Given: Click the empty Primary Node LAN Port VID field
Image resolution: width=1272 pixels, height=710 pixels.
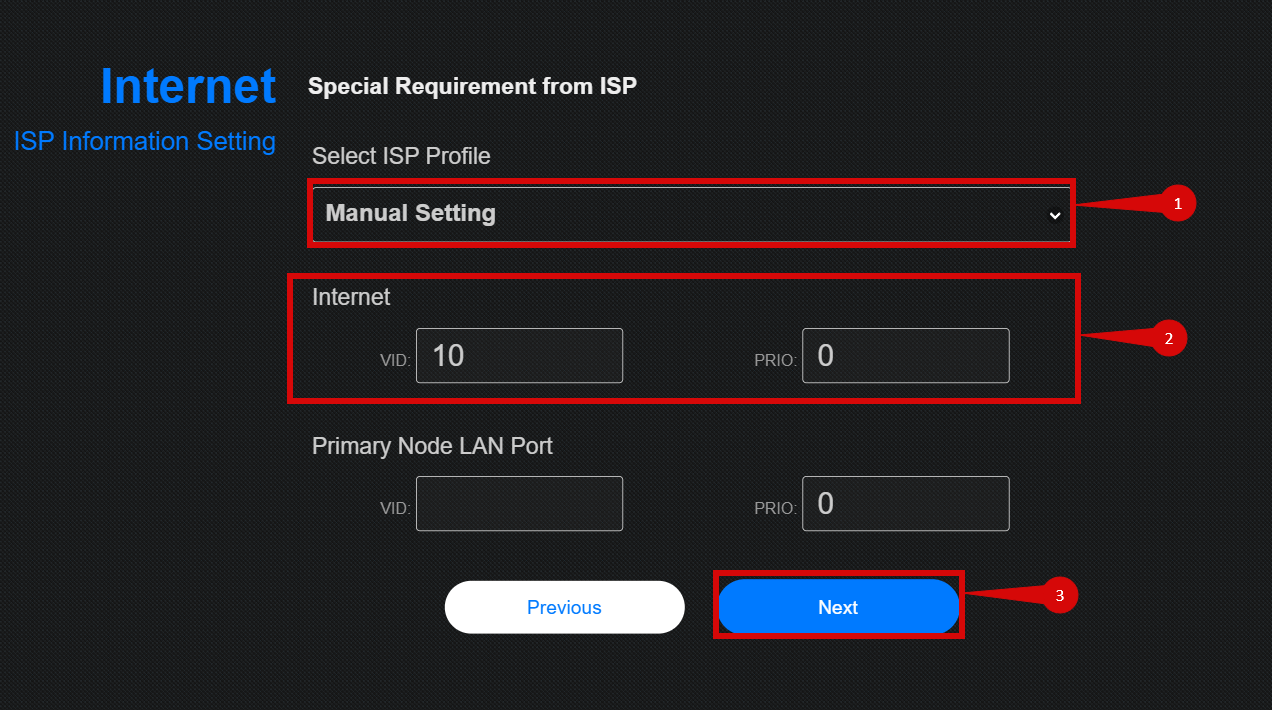Looking at the screenshot, I should coord(519,504).
